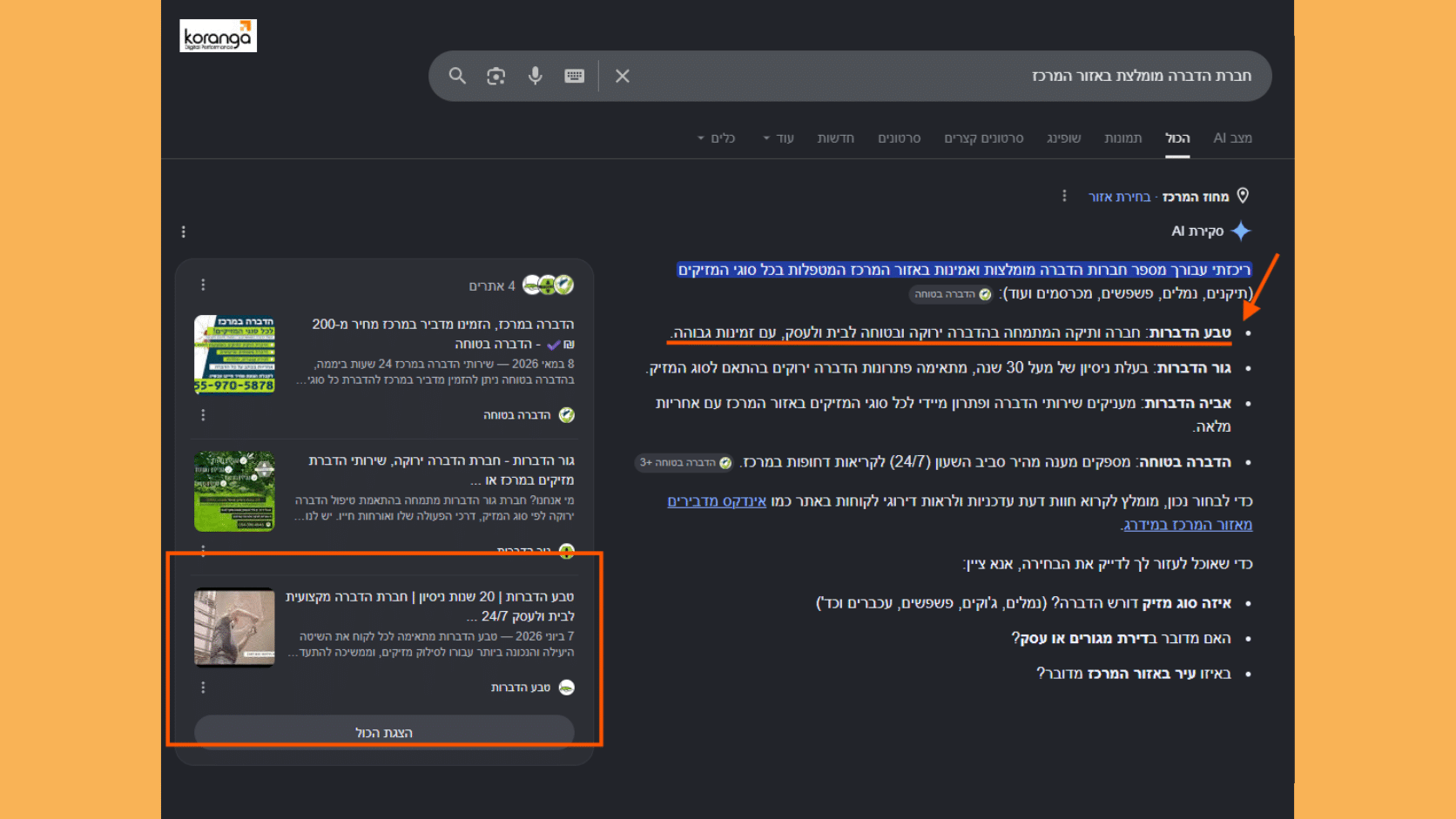Click the הדברה בטוחה source chip

pos(952,294)
